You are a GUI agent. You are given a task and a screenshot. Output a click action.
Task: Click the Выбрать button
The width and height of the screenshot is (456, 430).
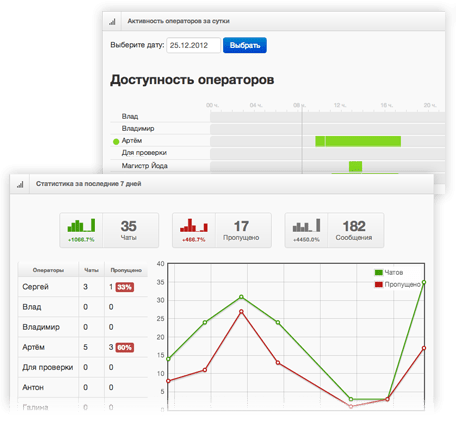[245, 45]
